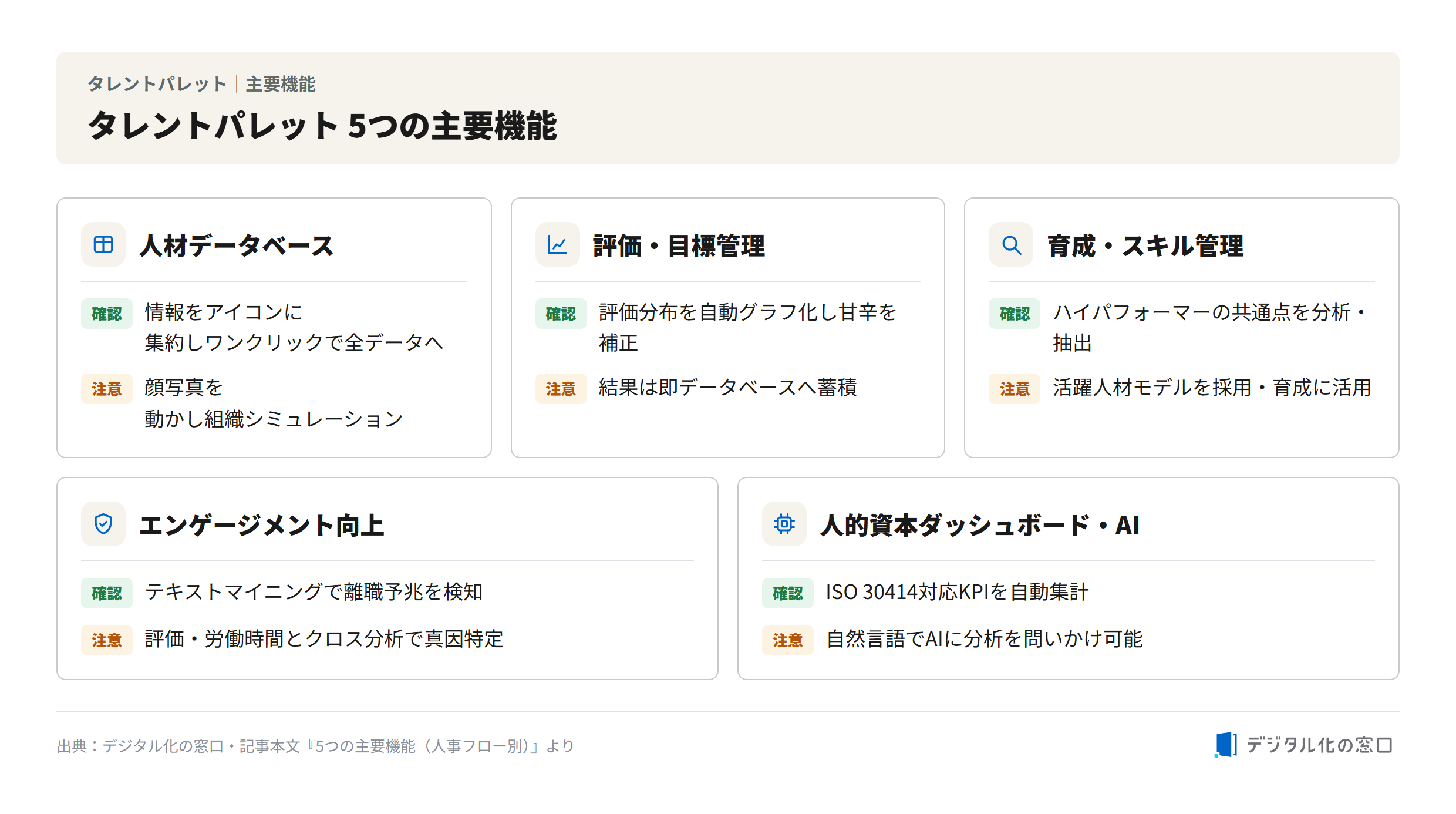Click the 確認 badge beside テキストマイニング
Viewport: 1456px width, 814px height.
[x=107, y=593]
